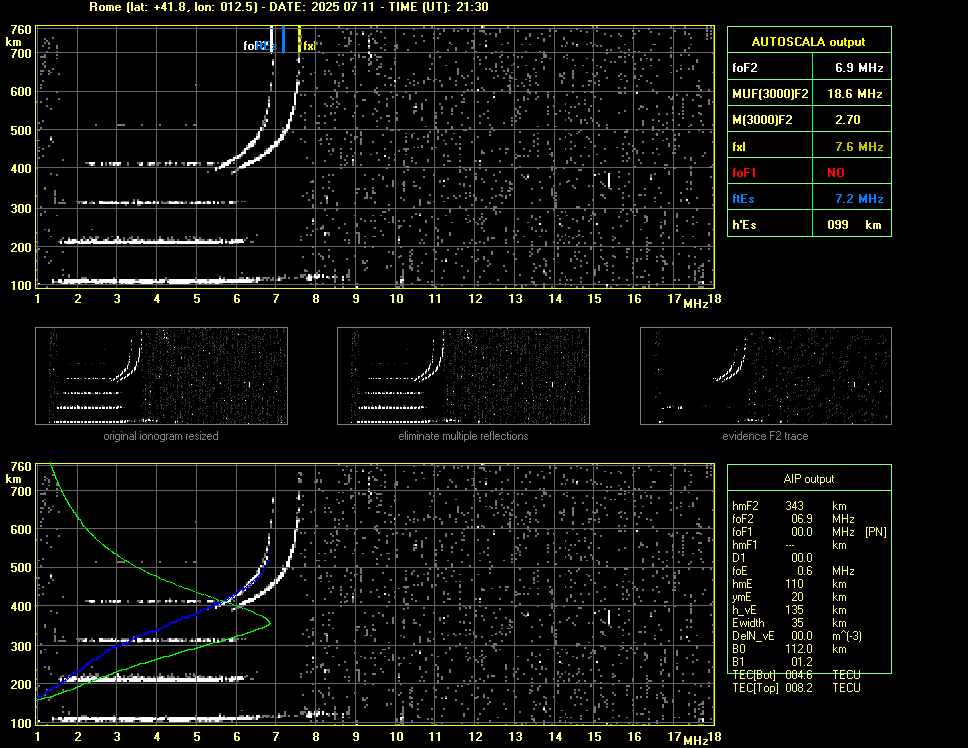The width and height of the screenshot is (968, 748).
Task: Select the '18.6 MHz' value
Action: point(855,94)
